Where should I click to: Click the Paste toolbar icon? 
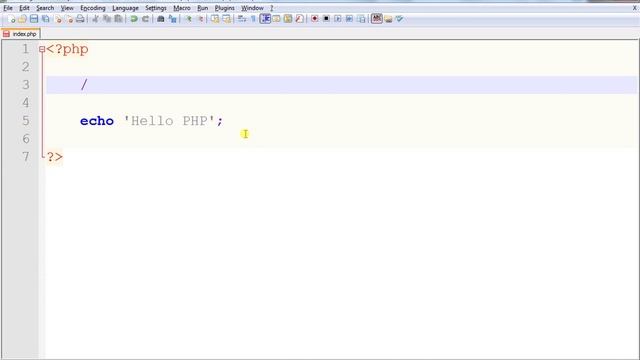click(x=118, y=19)
